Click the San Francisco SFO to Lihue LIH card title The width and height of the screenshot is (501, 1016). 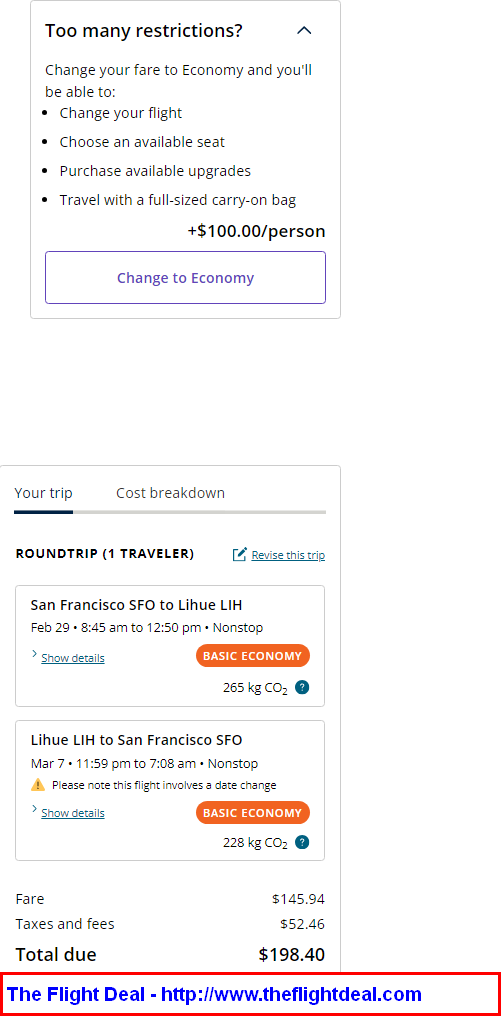click(x=136, y=605)
